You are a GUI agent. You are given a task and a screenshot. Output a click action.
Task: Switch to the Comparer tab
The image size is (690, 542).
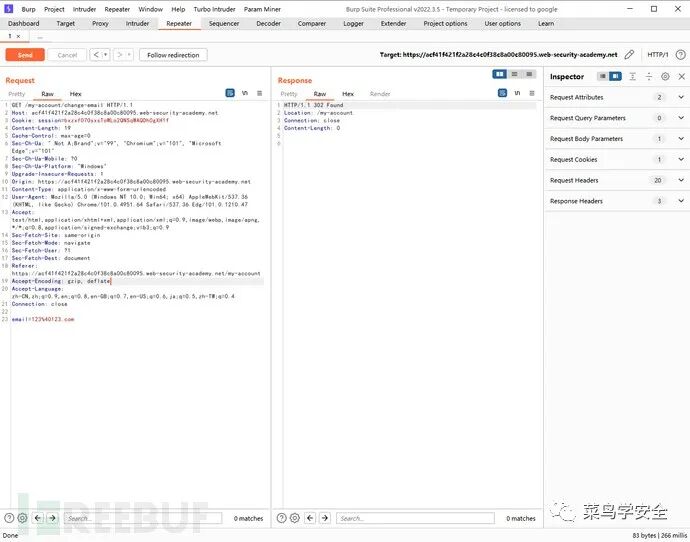click(x=312, y=24)
